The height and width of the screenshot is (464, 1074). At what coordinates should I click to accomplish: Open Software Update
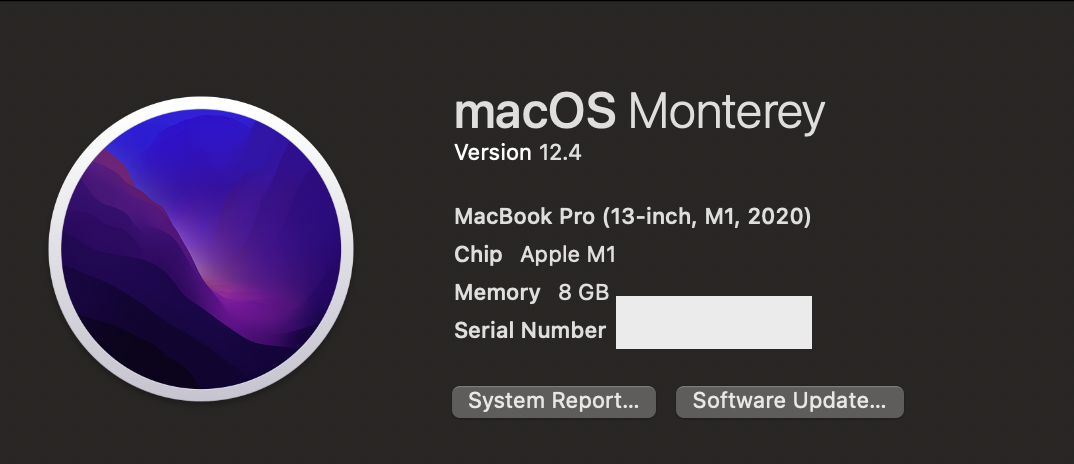tap(789, 402)
